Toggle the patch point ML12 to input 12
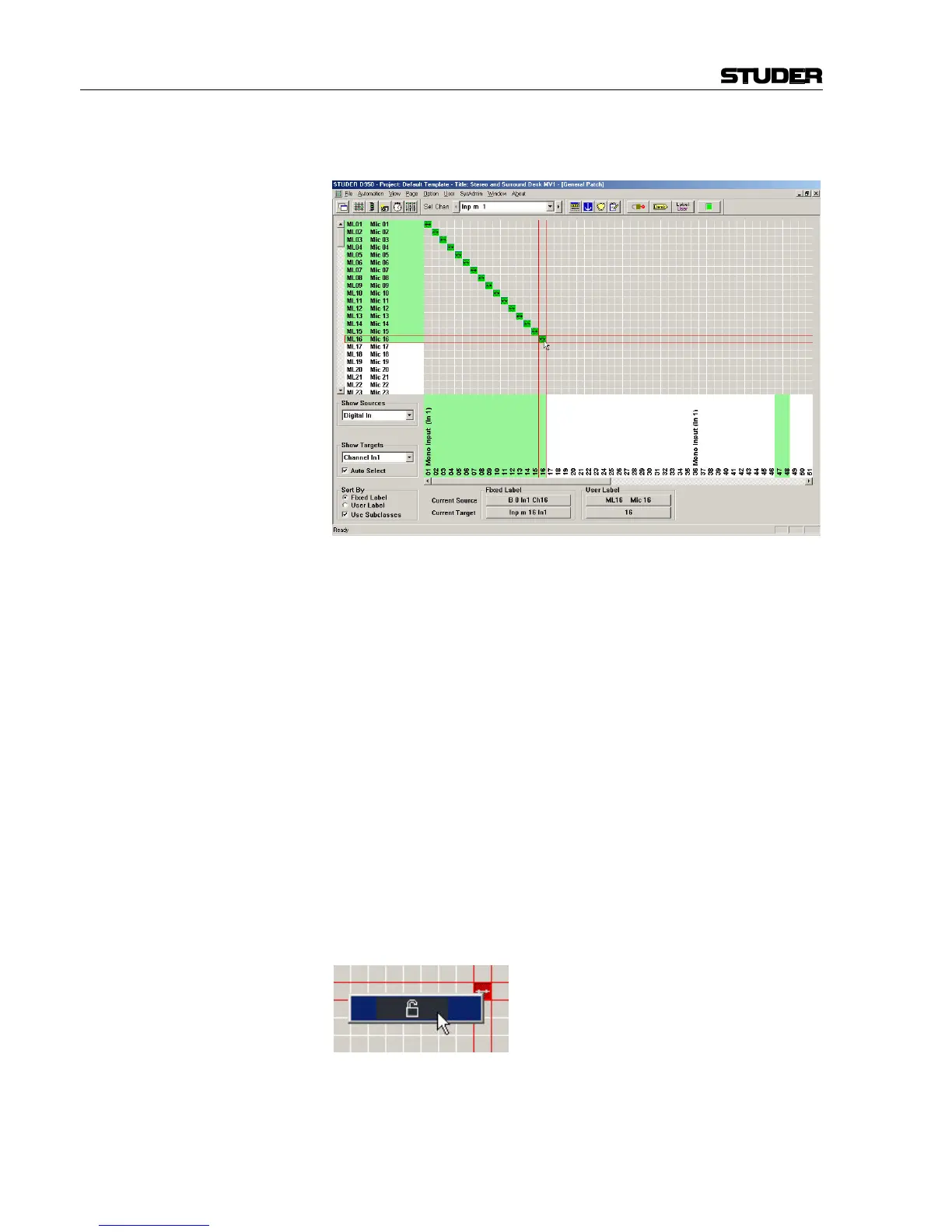 (x=512, y=308)
